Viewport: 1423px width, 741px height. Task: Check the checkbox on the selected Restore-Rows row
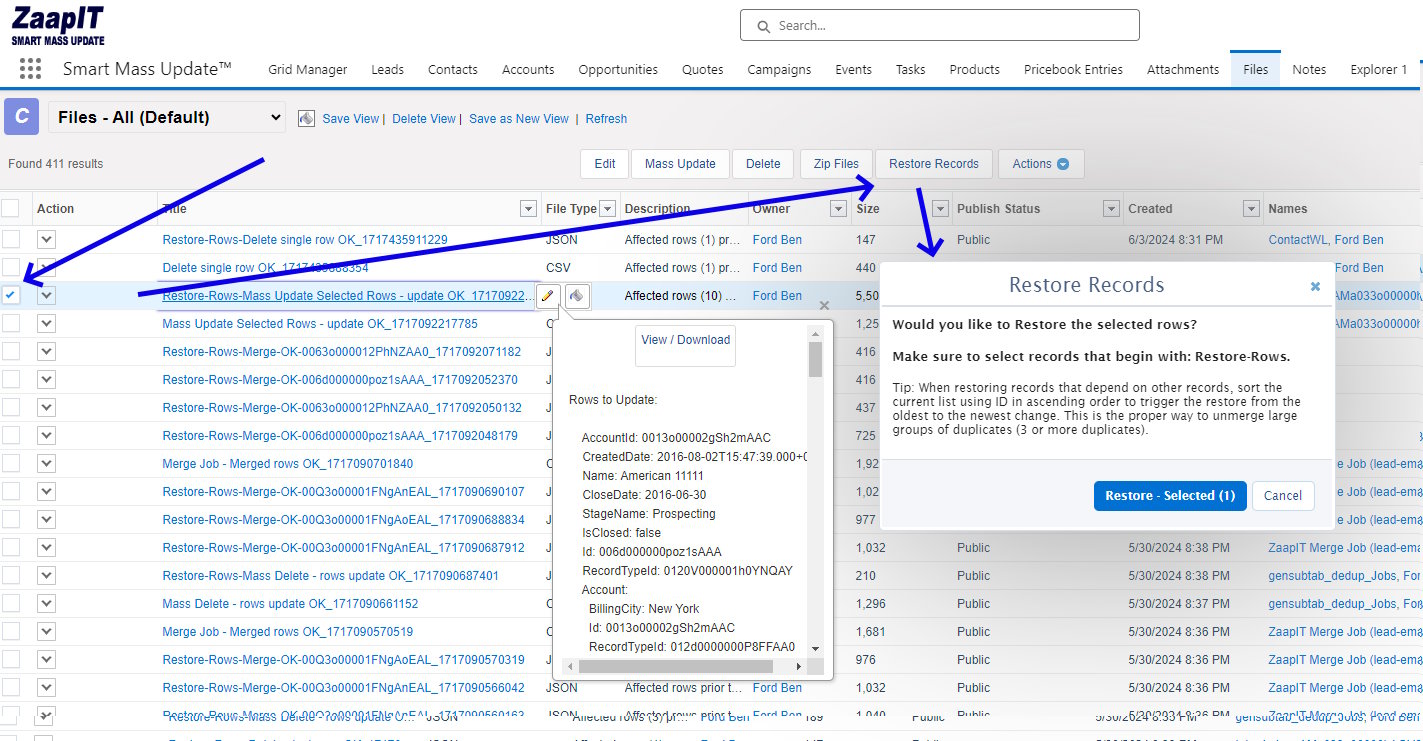pyautogui.click(x=13, y=295)
